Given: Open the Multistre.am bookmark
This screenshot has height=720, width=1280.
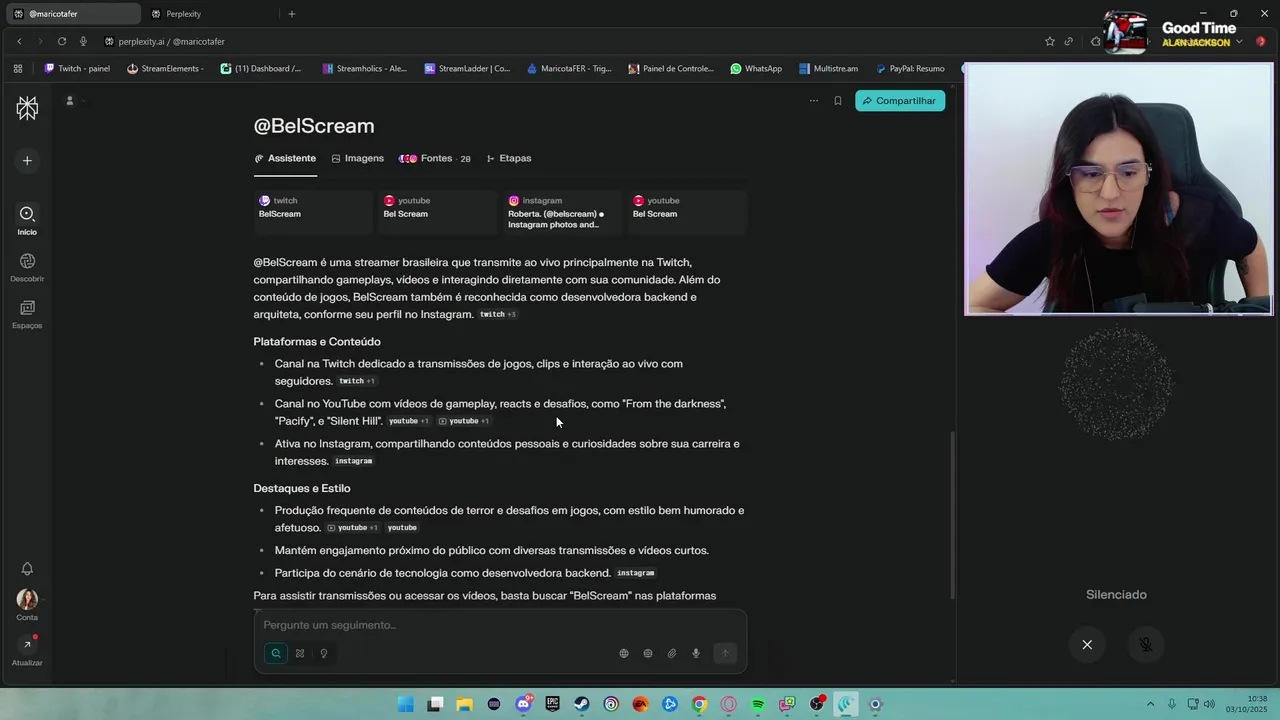Looking at the screenshot, I should (x=829, y=69).
